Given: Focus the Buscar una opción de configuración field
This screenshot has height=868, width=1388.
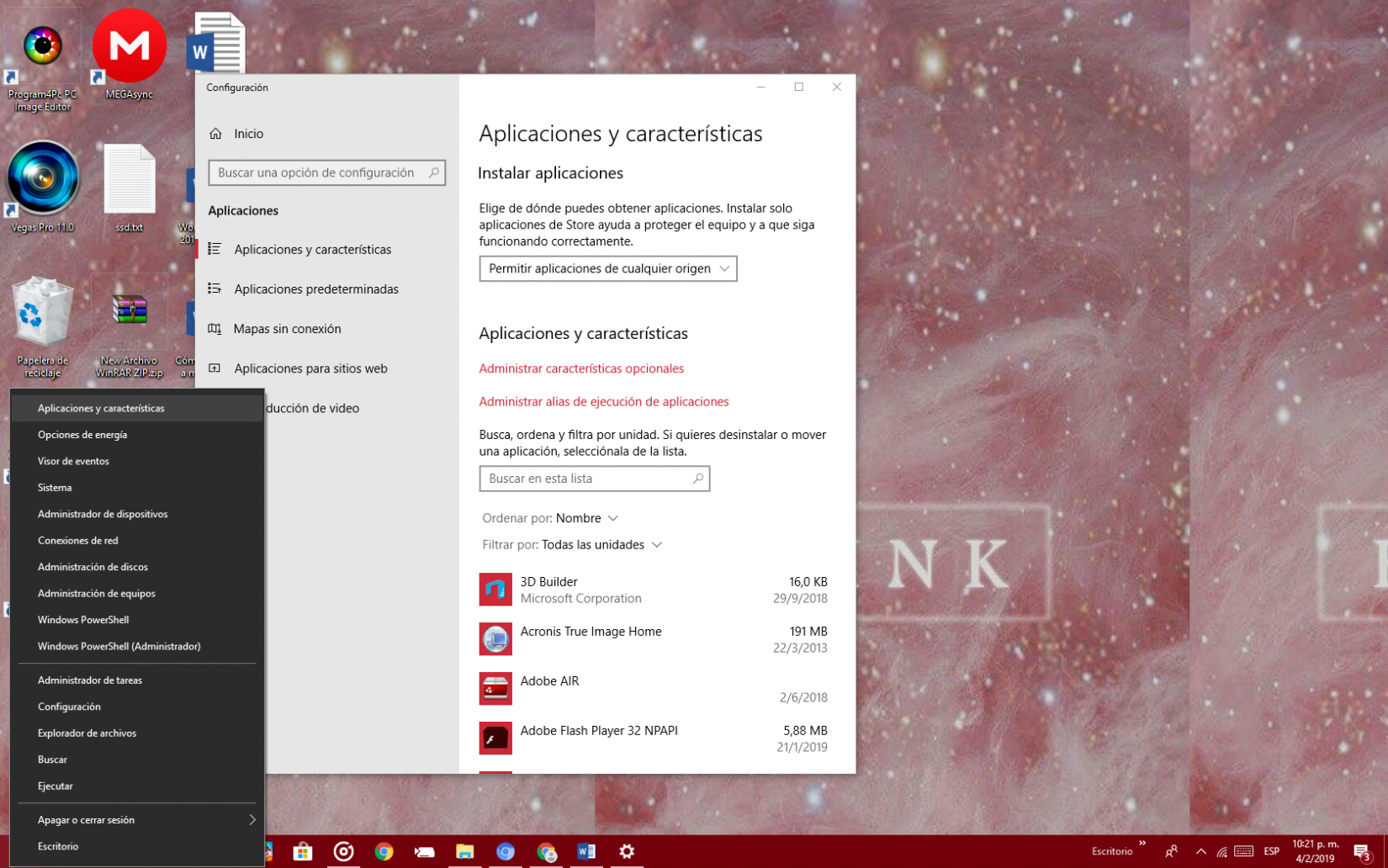Looking at the screenshot, I should coord(327,173).
